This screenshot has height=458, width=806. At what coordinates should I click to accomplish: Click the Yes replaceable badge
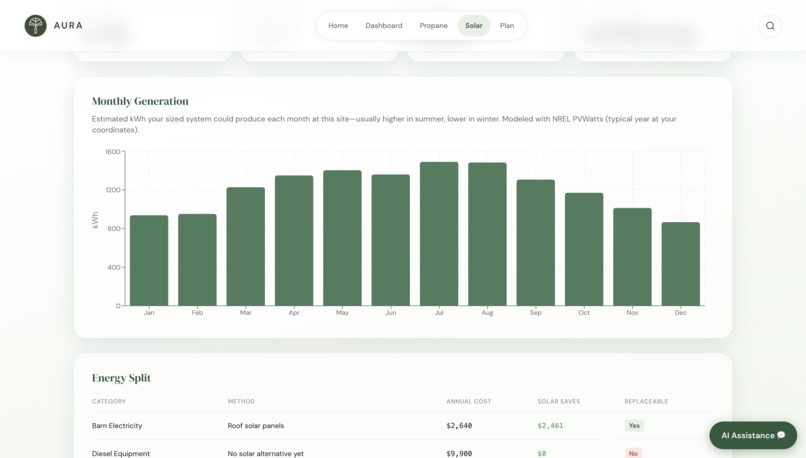click(634, 426)
